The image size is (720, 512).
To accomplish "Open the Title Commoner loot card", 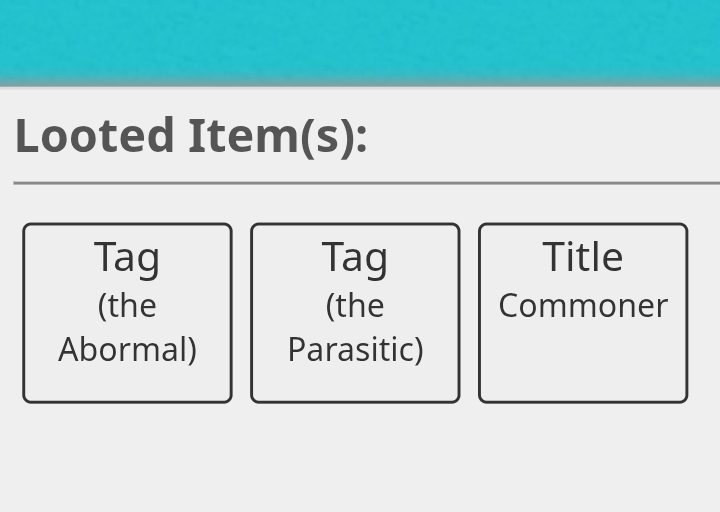I will tap(583, 313).
